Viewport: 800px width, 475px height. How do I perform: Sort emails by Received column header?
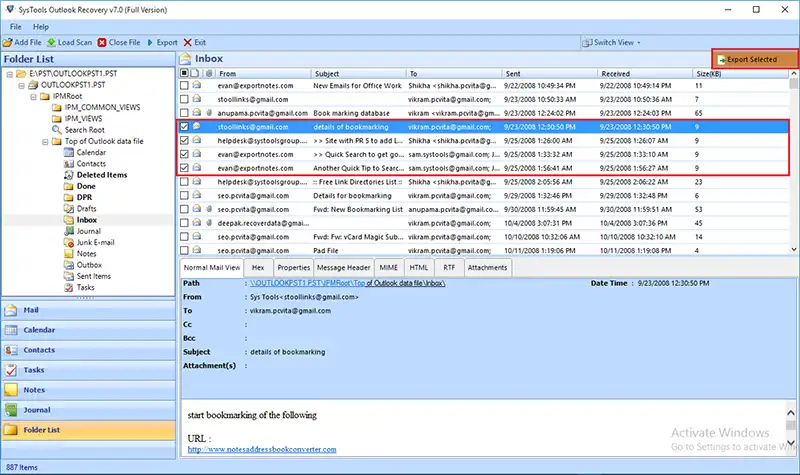pyautogui.click(x=644, y=73)
